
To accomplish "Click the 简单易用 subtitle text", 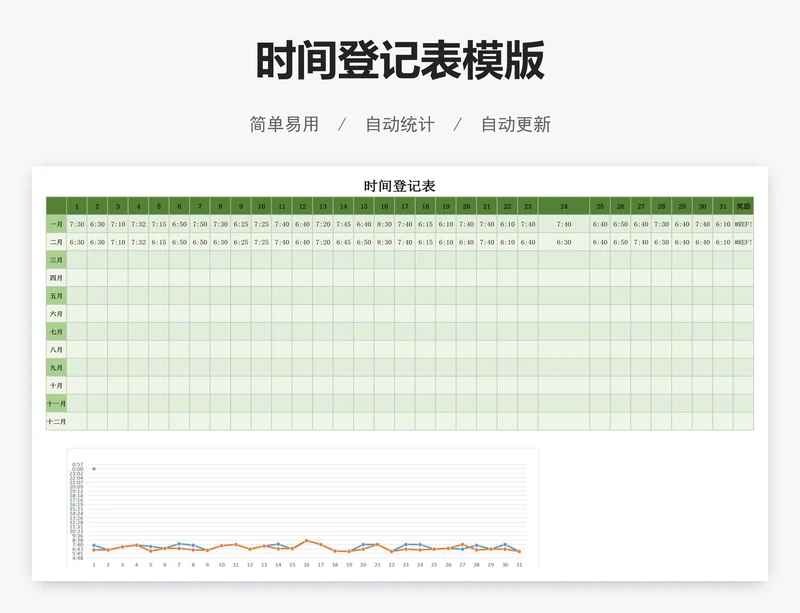I will point(284,124).
